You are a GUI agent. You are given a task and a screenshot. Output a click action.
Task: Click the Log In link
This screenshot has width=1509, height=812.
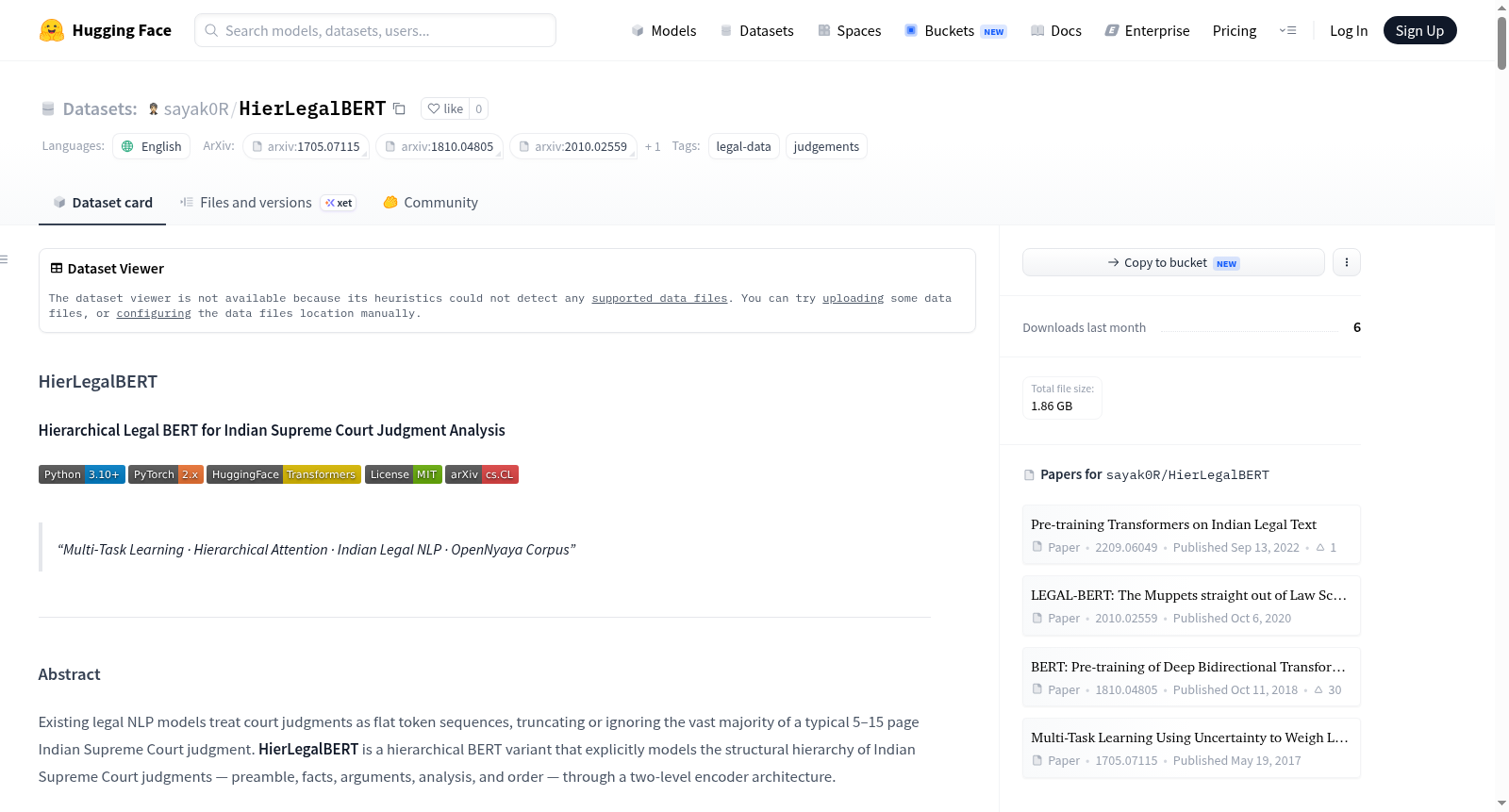[x=1349, y=30]
